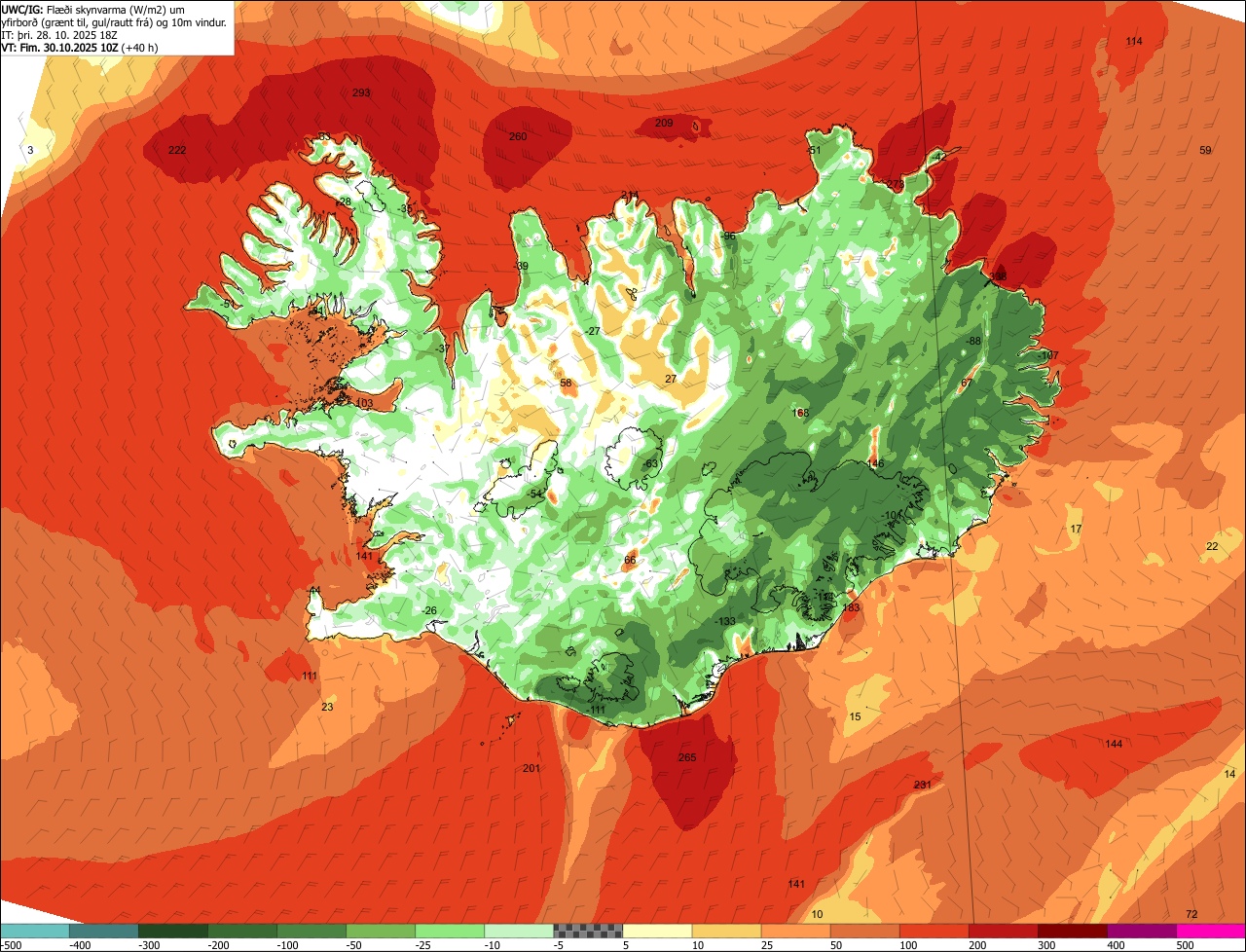Click the map value 209
This screenshot has width=1246, height=952.
(664, 123)
